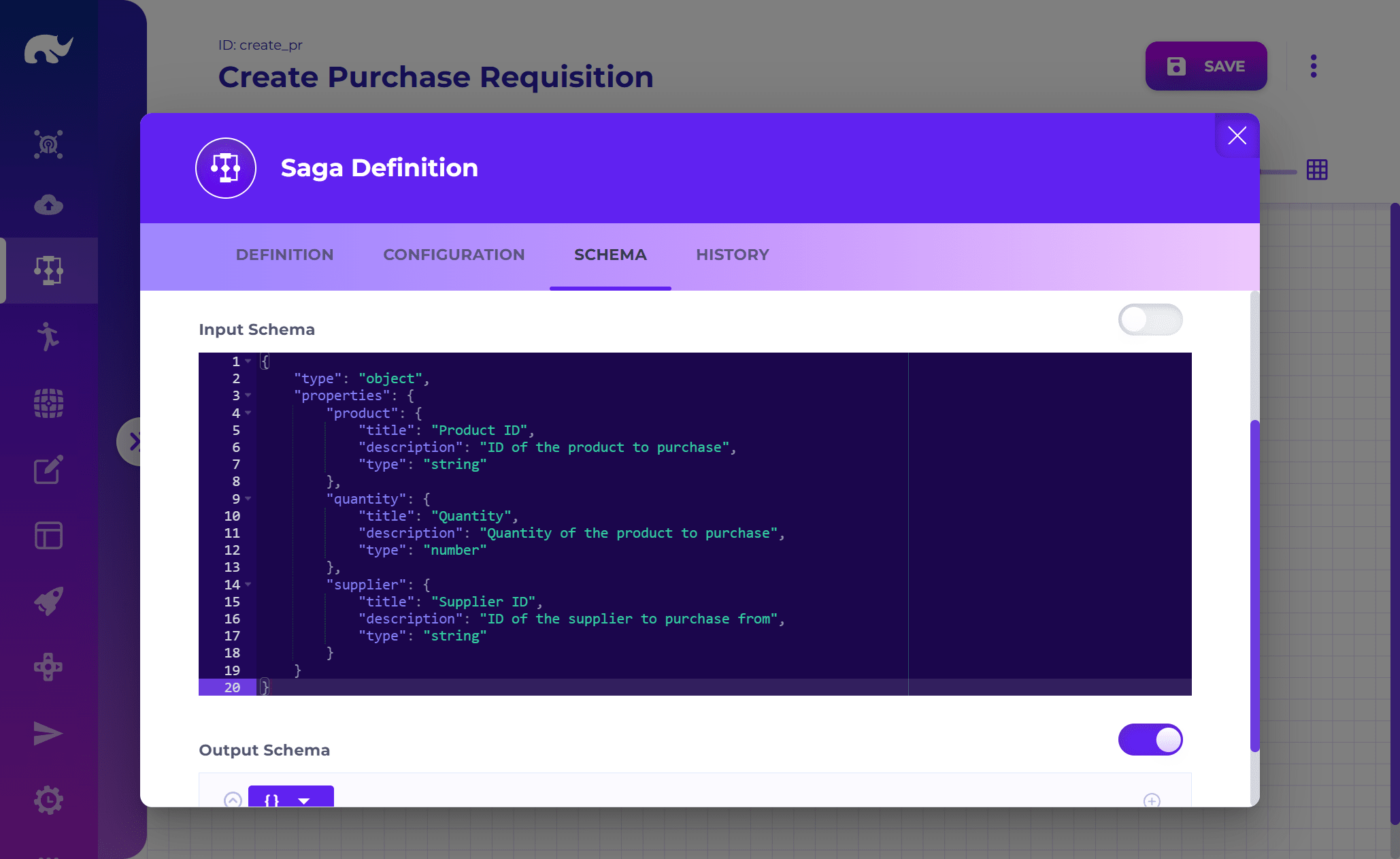Open the three-dot more options menu
The image size is (1400, 859).
[1314, 66]
